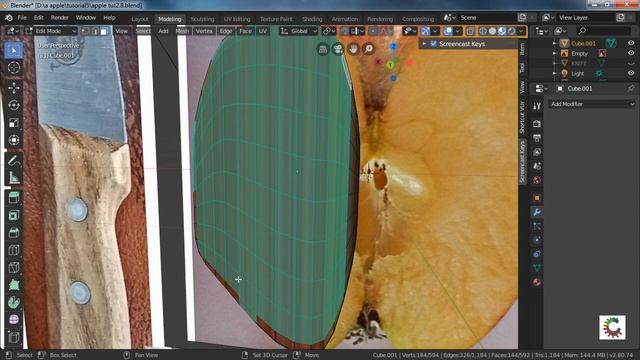Enable edge select mode
The width and height of the screenshot is (640, 360).
pos(95,31)
